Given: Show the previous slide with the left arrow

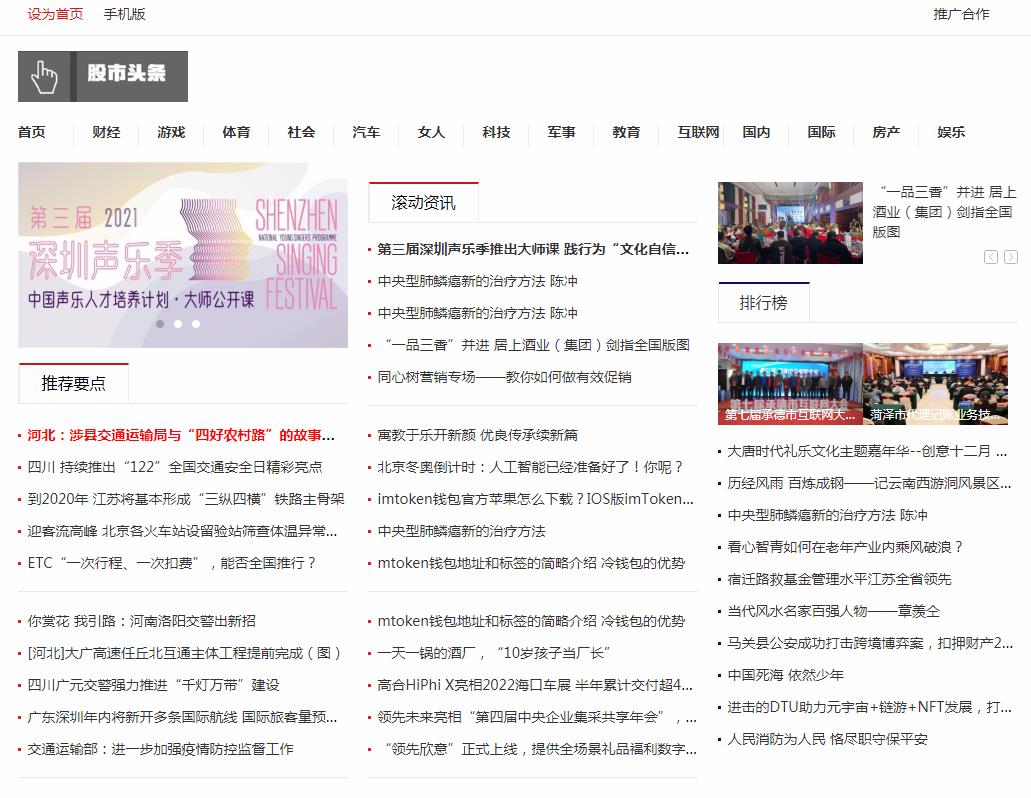Looking at the screenshot, I should point(991,257).
